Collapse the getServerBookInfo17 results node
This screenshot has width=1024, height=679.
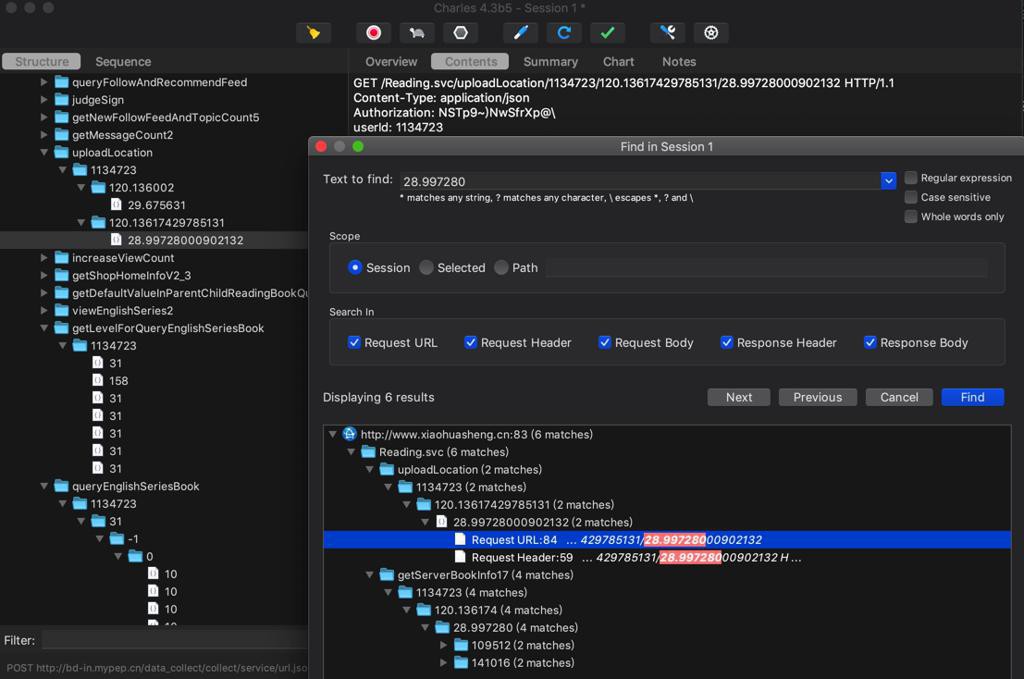[x=369, y=575]
